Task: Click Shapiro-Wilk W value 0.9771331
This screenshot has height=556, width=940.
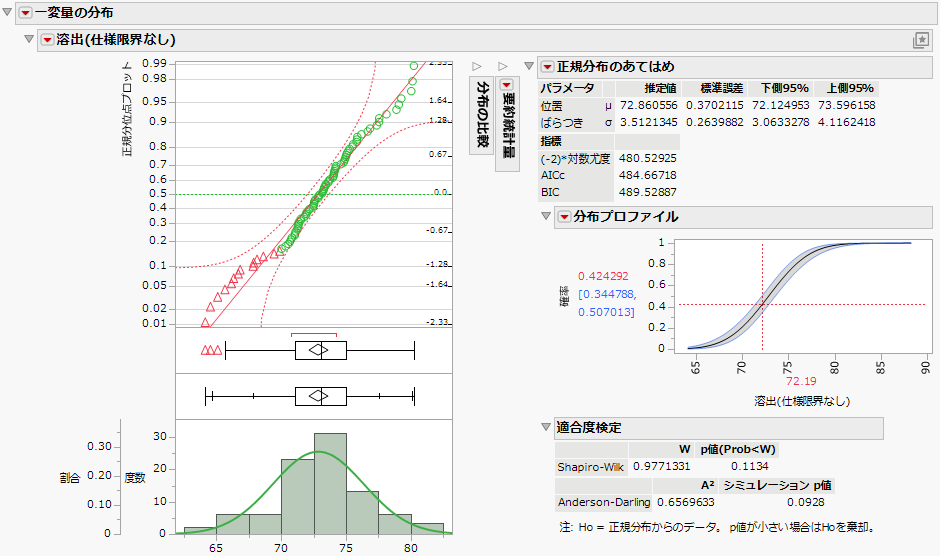Action: (x=662, y=466)
